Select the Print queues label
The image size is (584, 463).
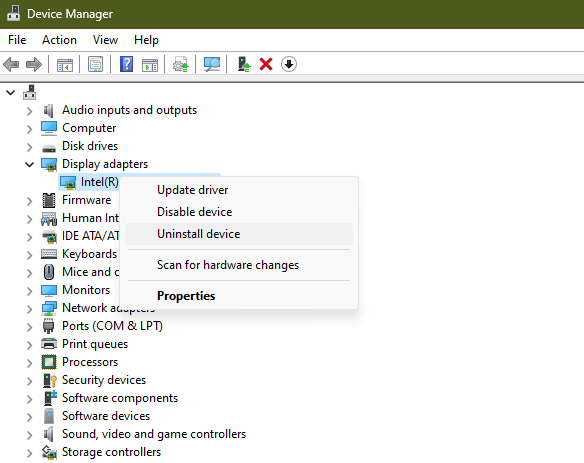(x=95, y=344)
